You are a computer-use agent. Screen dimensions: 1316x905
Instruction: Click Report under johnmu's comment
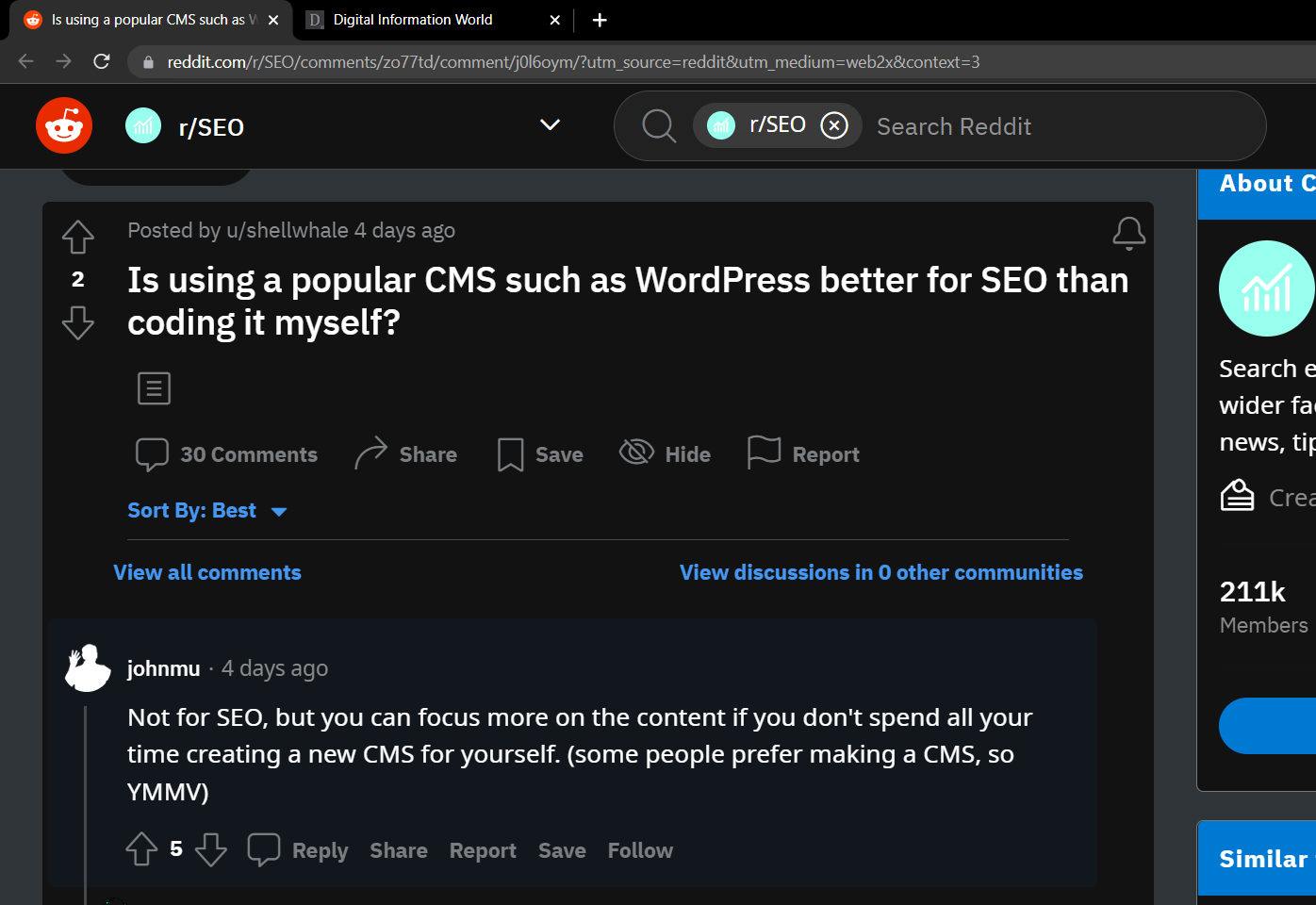[x=483, y=850]
